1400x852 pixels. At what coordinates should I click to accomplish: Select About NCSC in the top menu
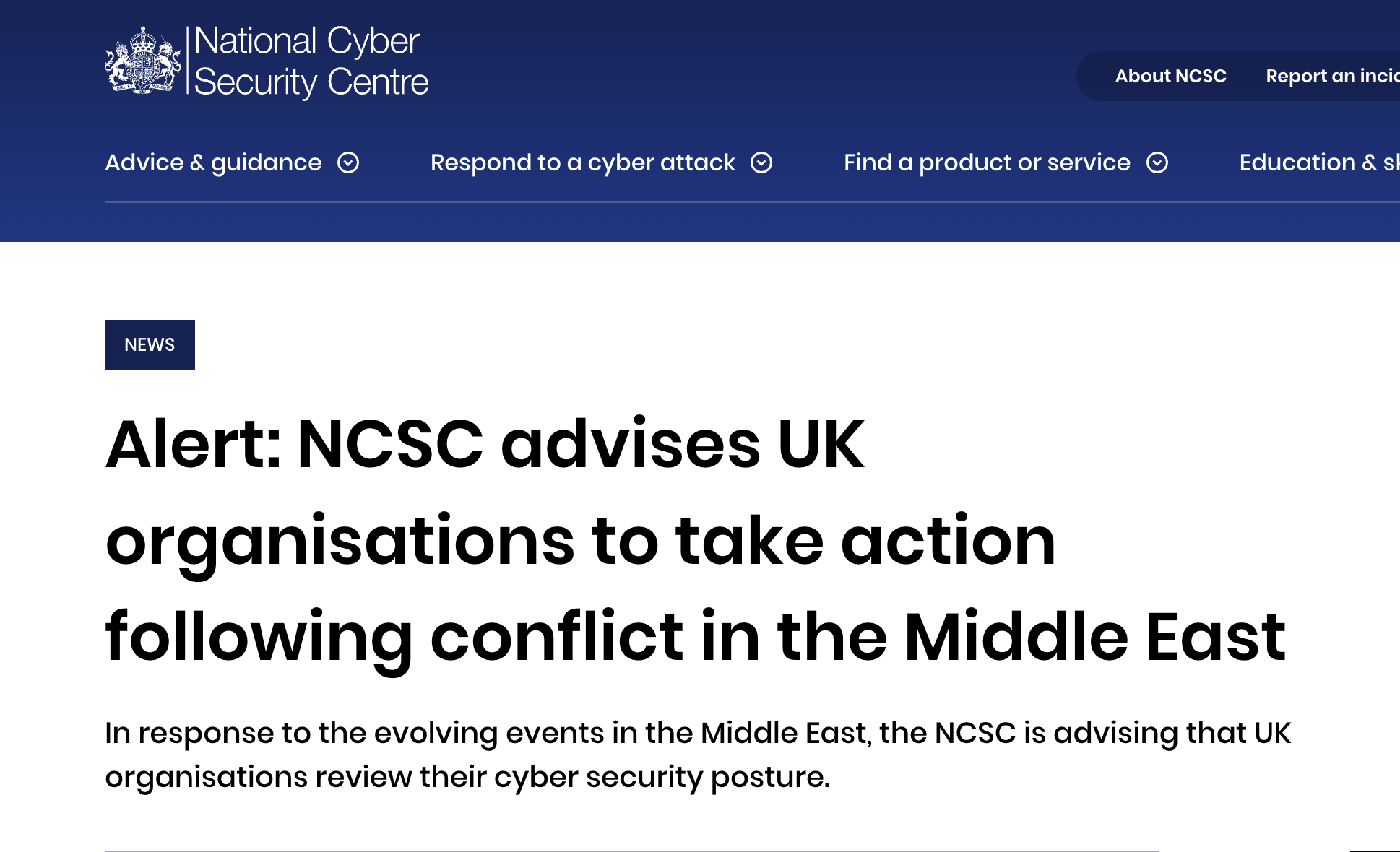(x=1170, y=76)
